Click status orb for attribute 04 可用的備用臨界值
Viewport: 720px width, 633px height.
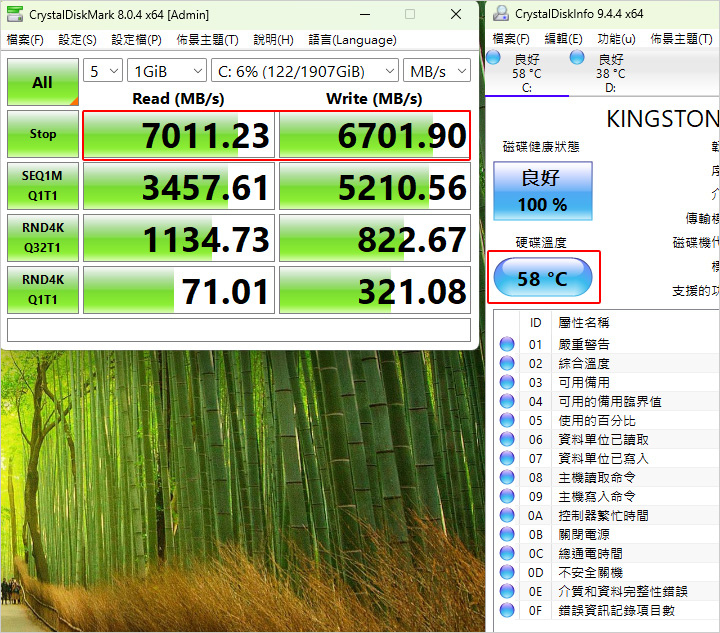507,401
